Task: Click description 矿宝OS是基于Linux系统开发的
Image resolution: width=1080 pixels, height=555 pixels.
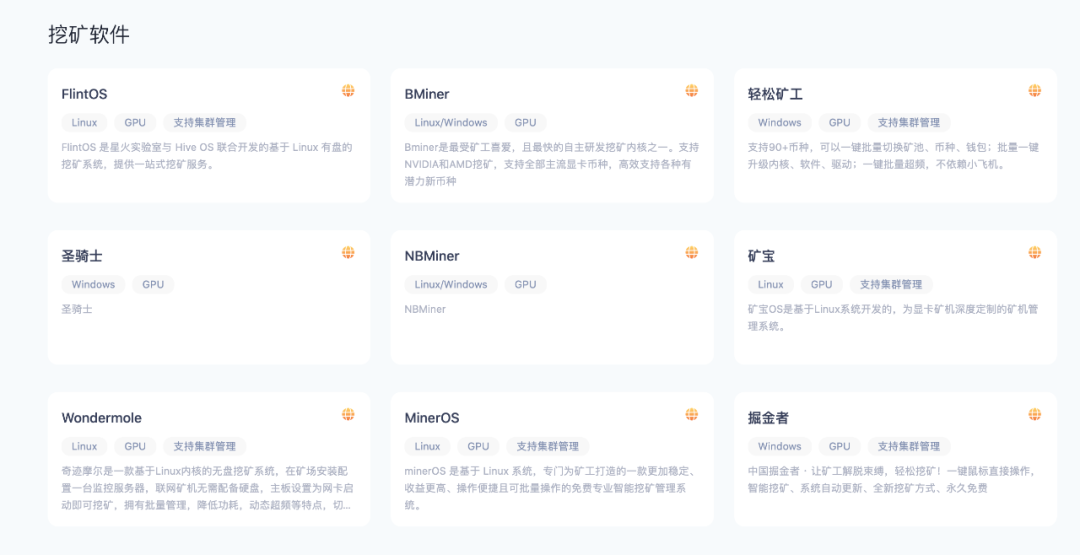Action: point(893,317)
